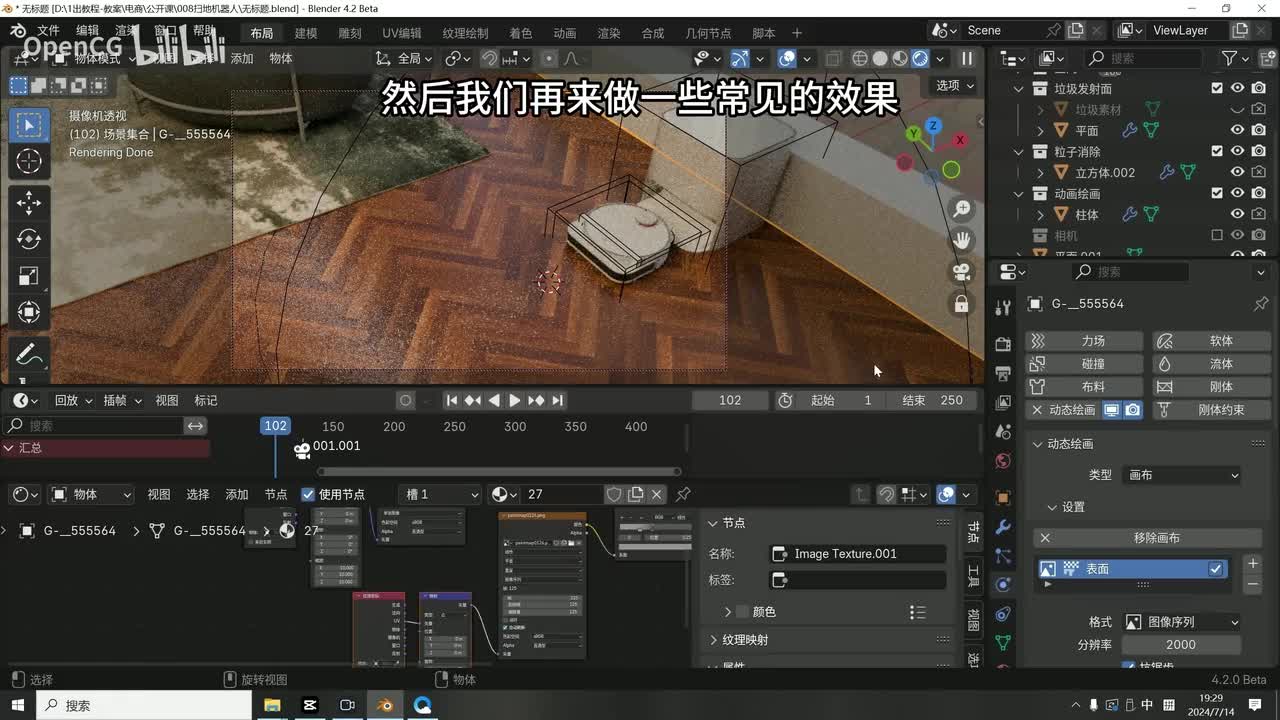Viewport: 1280px width, 720px height.
Task: Click the 流体 physics button
Action: pyautogui.click(x=1212, y=364)
